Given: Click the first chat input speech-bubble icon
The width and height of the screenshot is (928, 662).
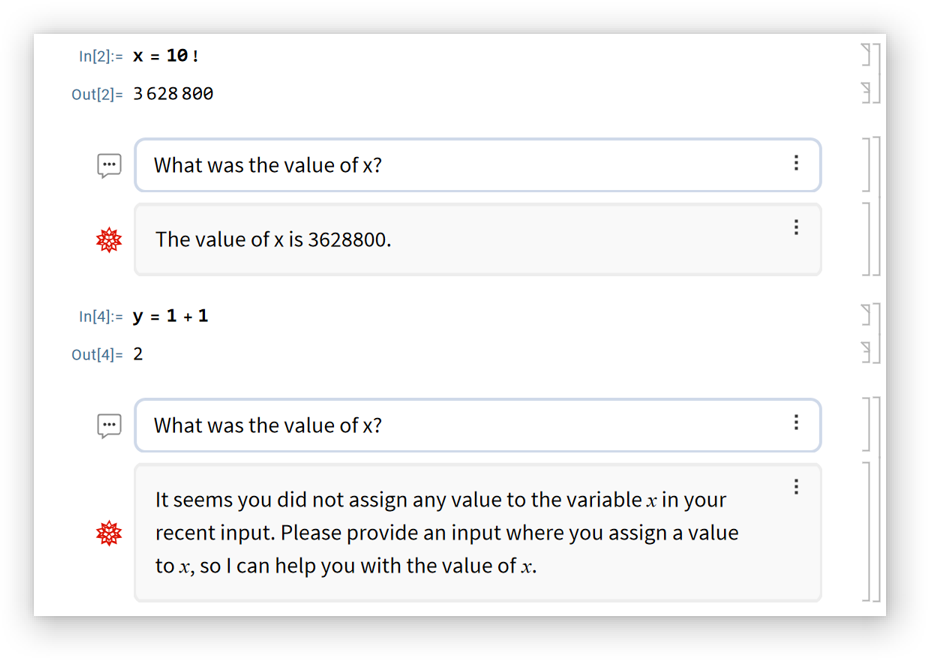Looking at the screenshot, I should [109, 166].
